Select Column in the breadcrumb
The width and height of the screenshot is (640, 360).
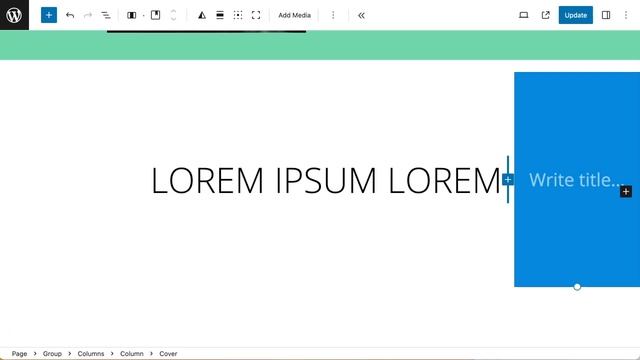point(131,353)
